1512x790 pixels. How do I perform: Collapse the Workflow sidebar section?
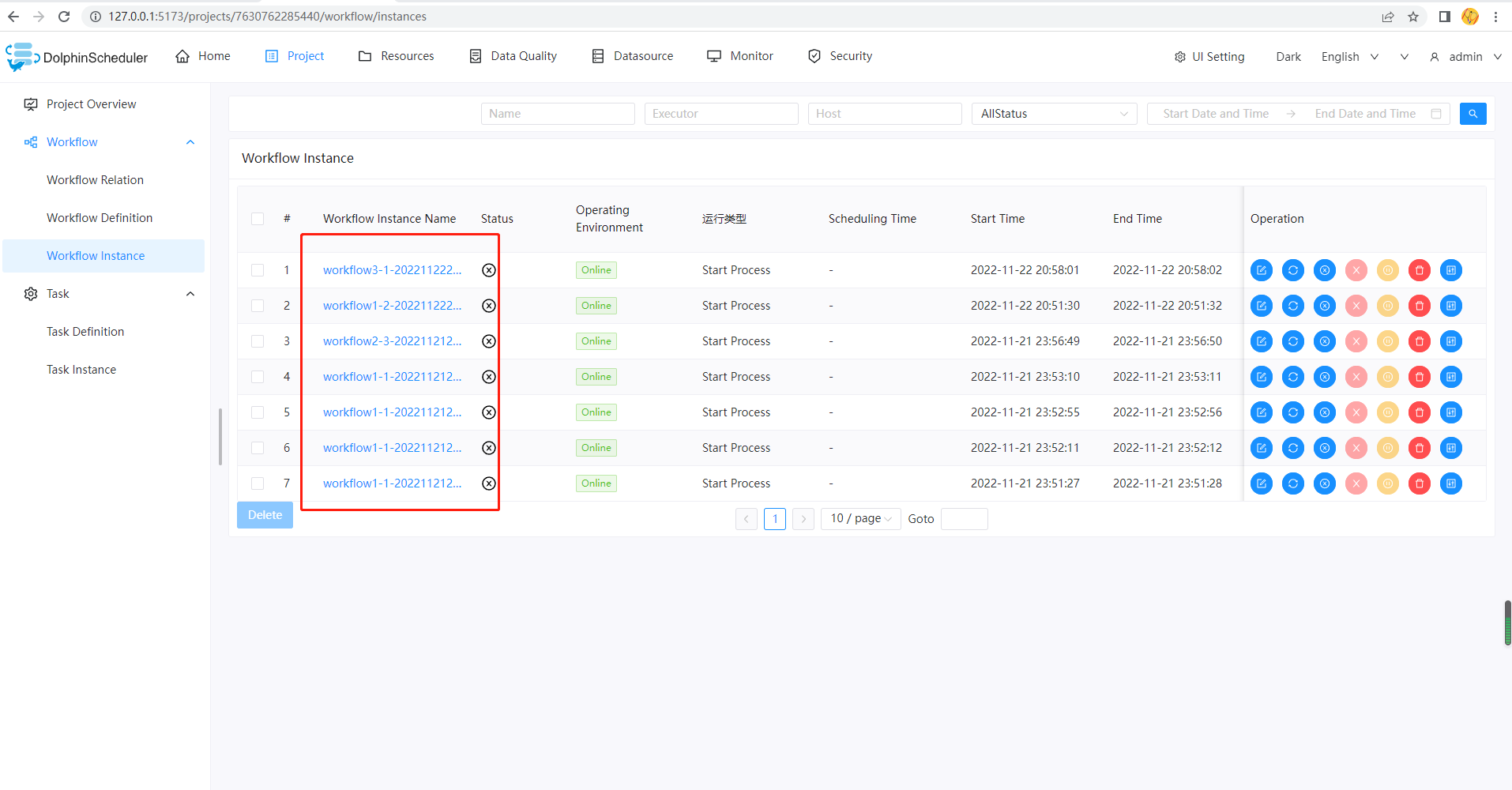point(190,142)
